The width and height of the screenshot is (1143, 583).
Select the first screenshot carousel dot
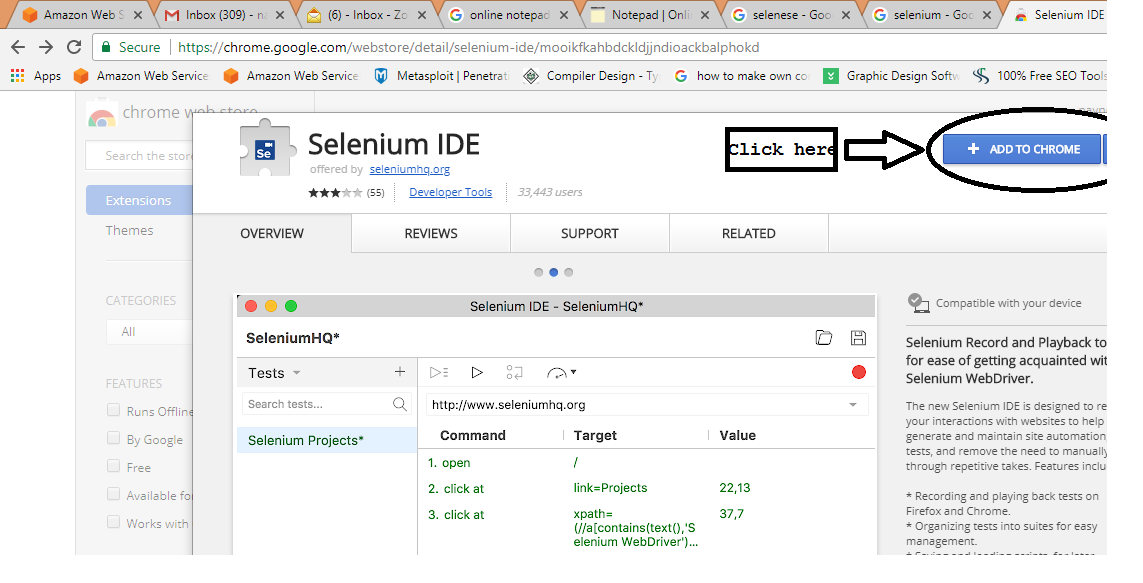tap(538, 273)
